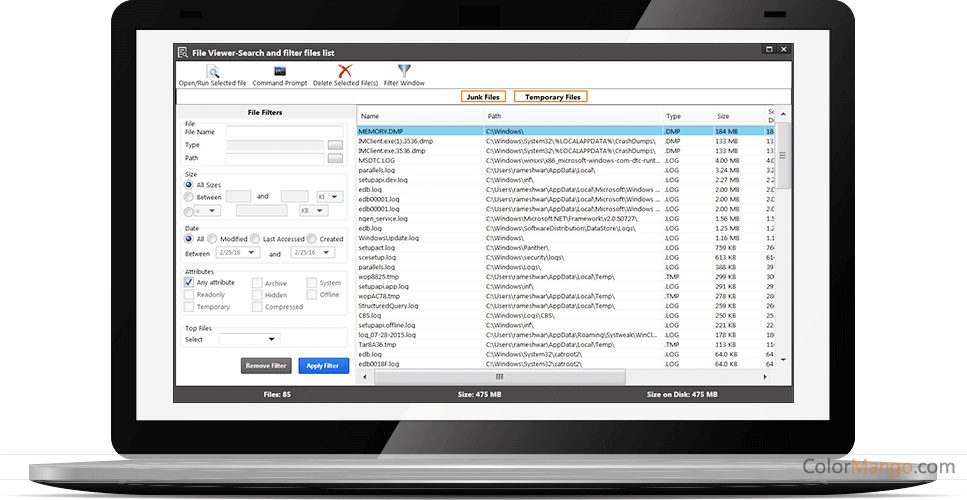Click the horizontal scrollbar under the file list

click(x=500, y=377)
